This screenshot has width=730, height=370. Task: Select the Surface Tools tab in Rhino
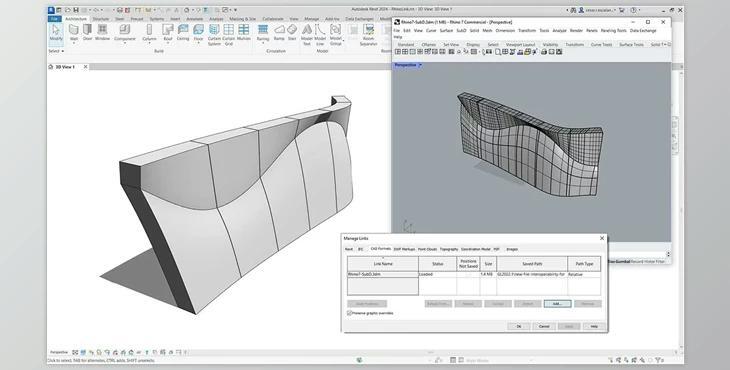click(631, 45)
